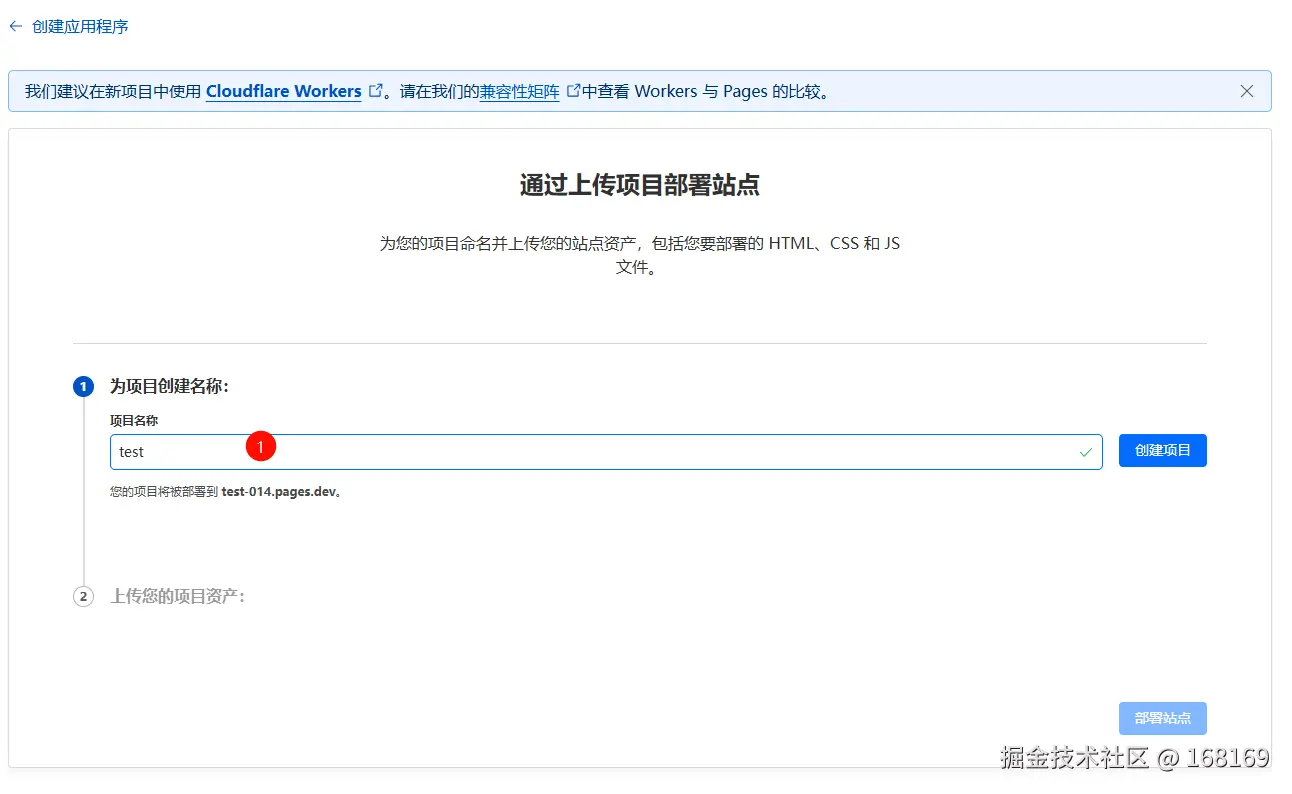Screen dimensions: 1292x794
Task: Dismiss the Workers recommendation banner
Action: point(1247,91)
